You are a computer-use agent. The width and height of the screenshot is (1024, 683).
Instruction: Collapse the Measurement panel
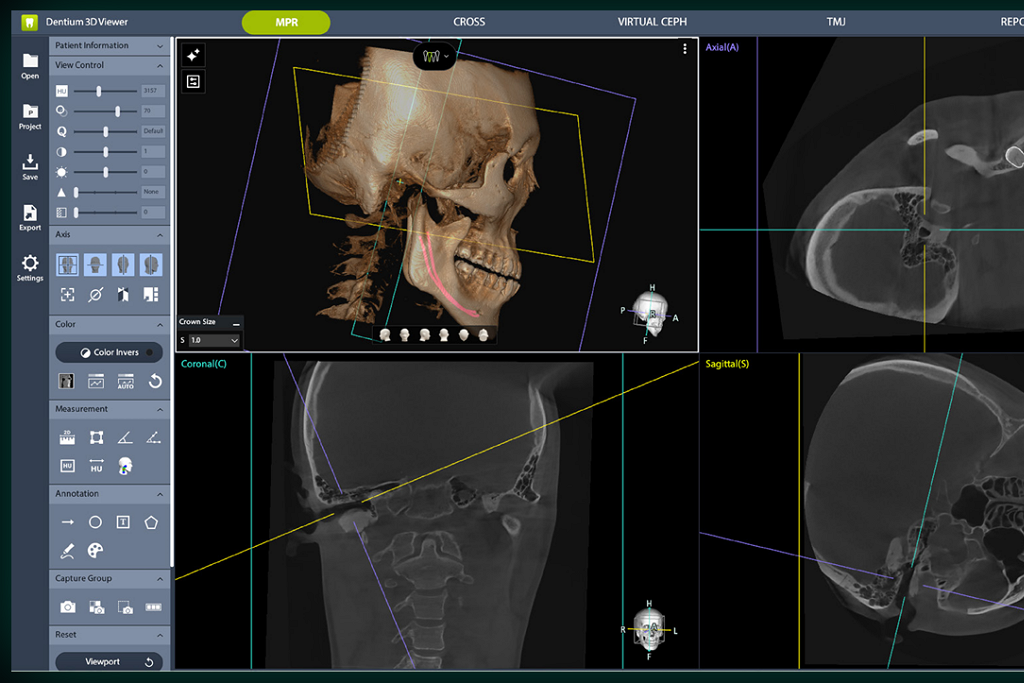click(x=161, y=409)
